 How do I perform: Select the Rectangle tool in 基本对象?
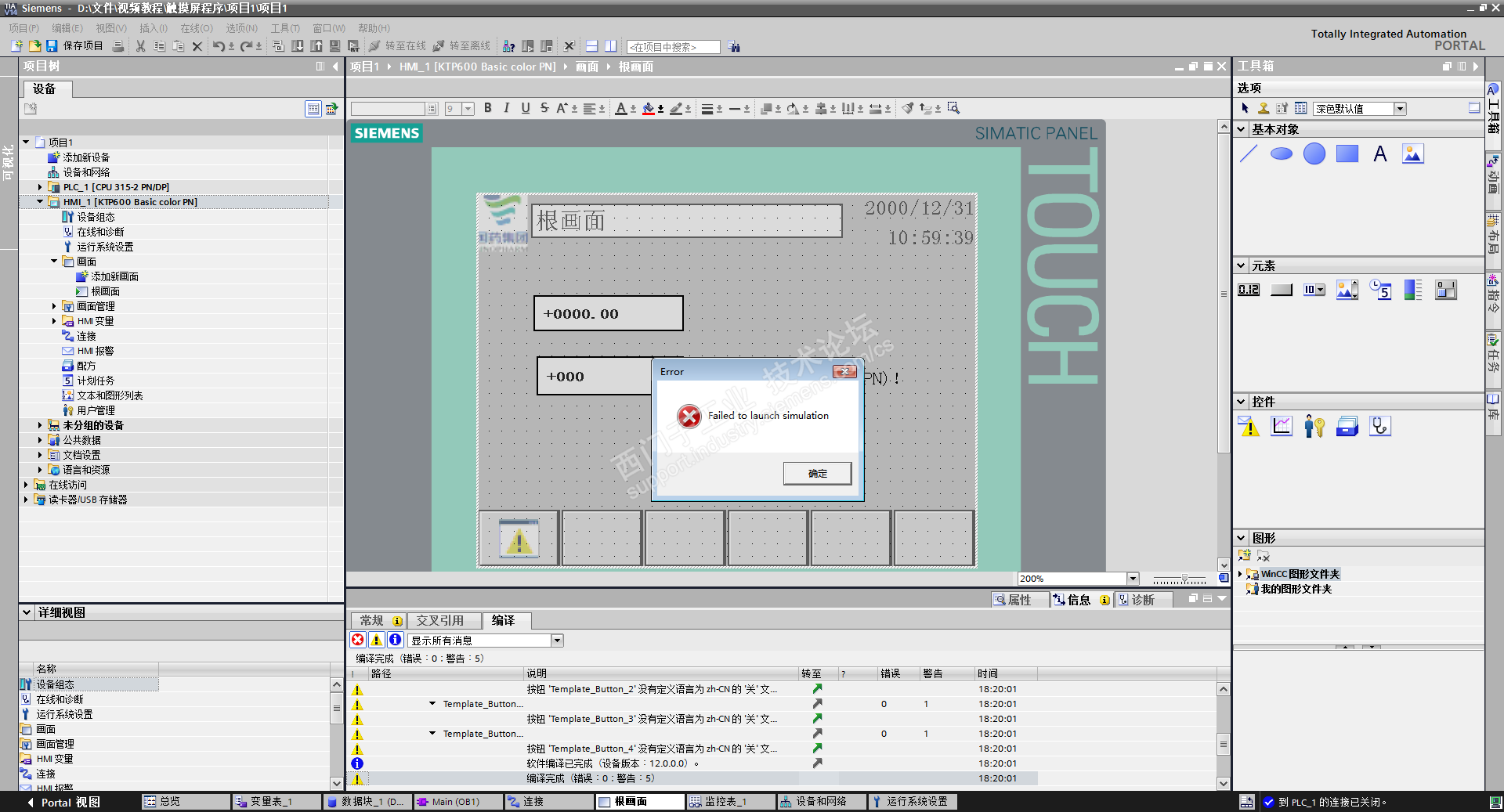tap(1347, 154)
